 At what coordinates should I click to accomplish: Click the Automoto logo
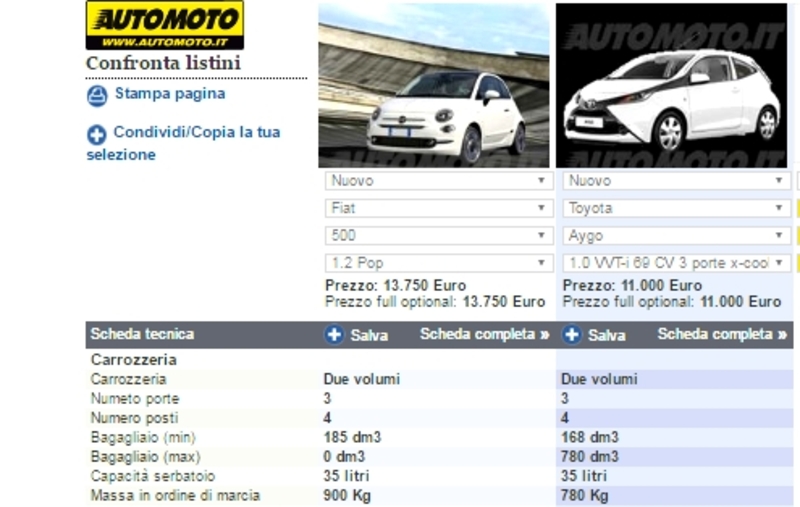165,25
